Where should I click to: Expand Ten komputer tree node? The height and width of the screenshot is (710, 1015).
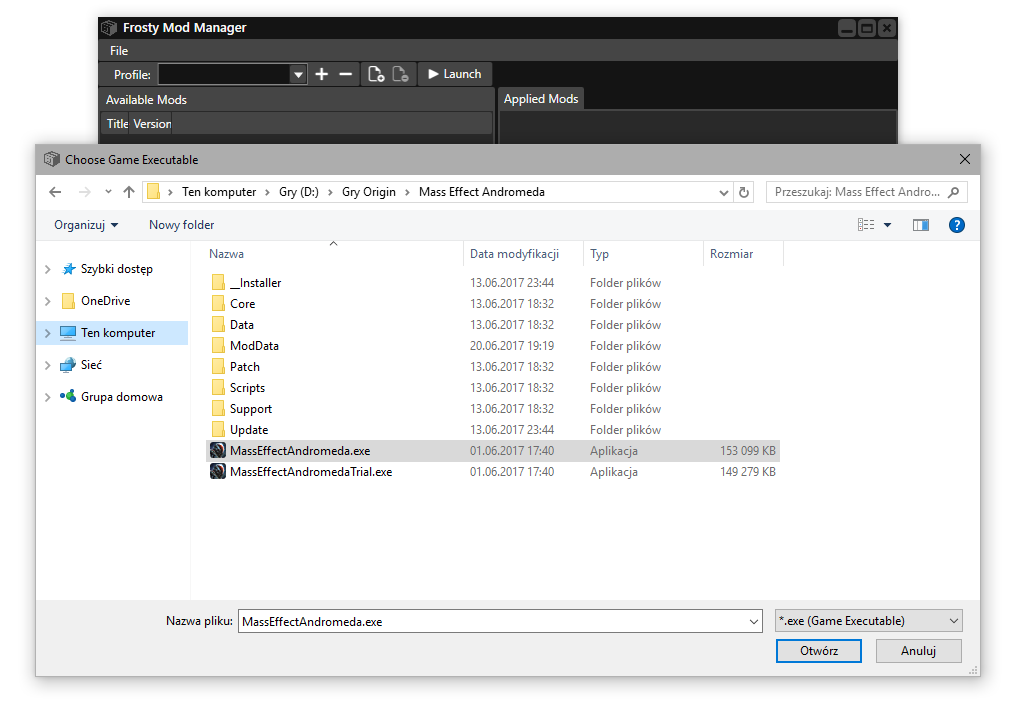click(x=47, y=333)
